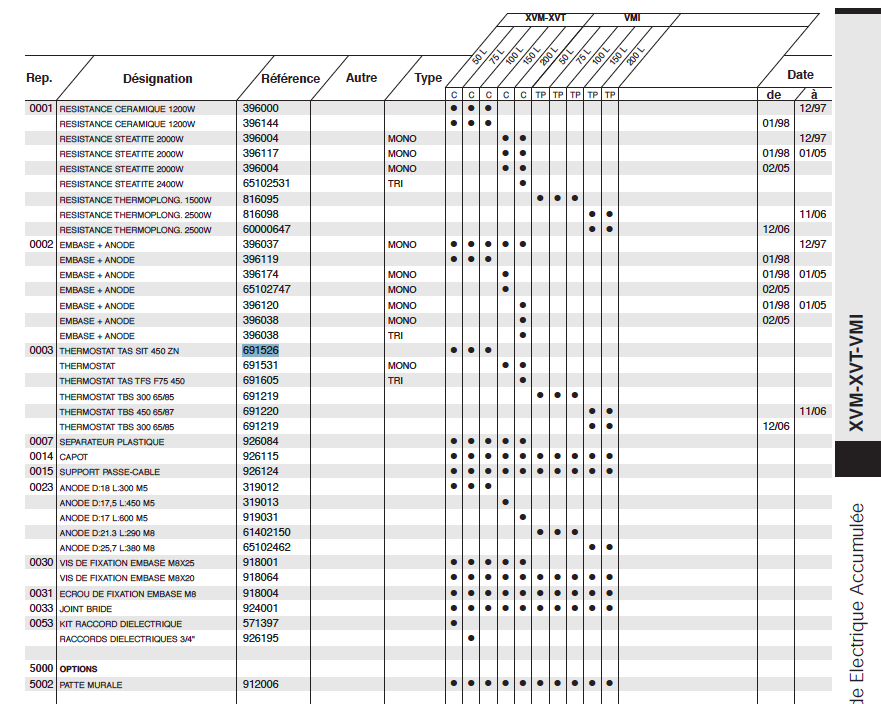
Task: Click "KIT RACCORD DIELECTRIQUE" designation
Action: 121,624
